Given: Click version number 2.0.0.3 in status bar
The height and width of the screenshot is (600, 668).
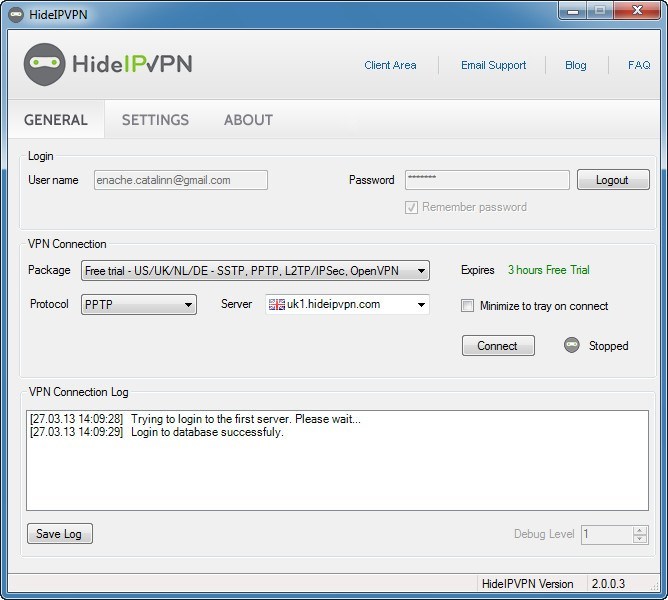Looking at the screenshot, I should (x=608, y=583).
